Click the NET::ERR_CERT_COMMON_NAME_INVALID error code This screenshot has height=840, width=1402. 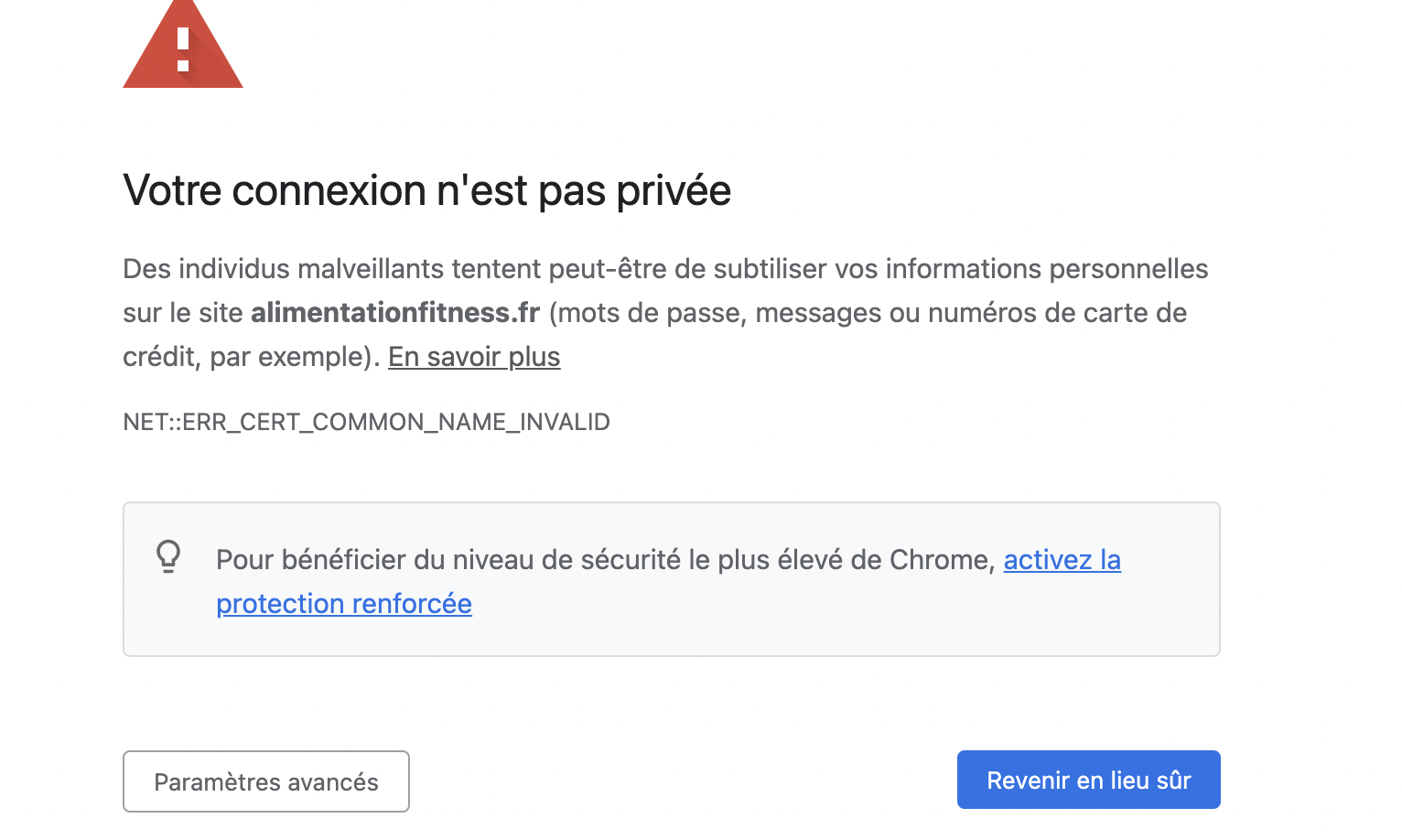coord(366,422)
